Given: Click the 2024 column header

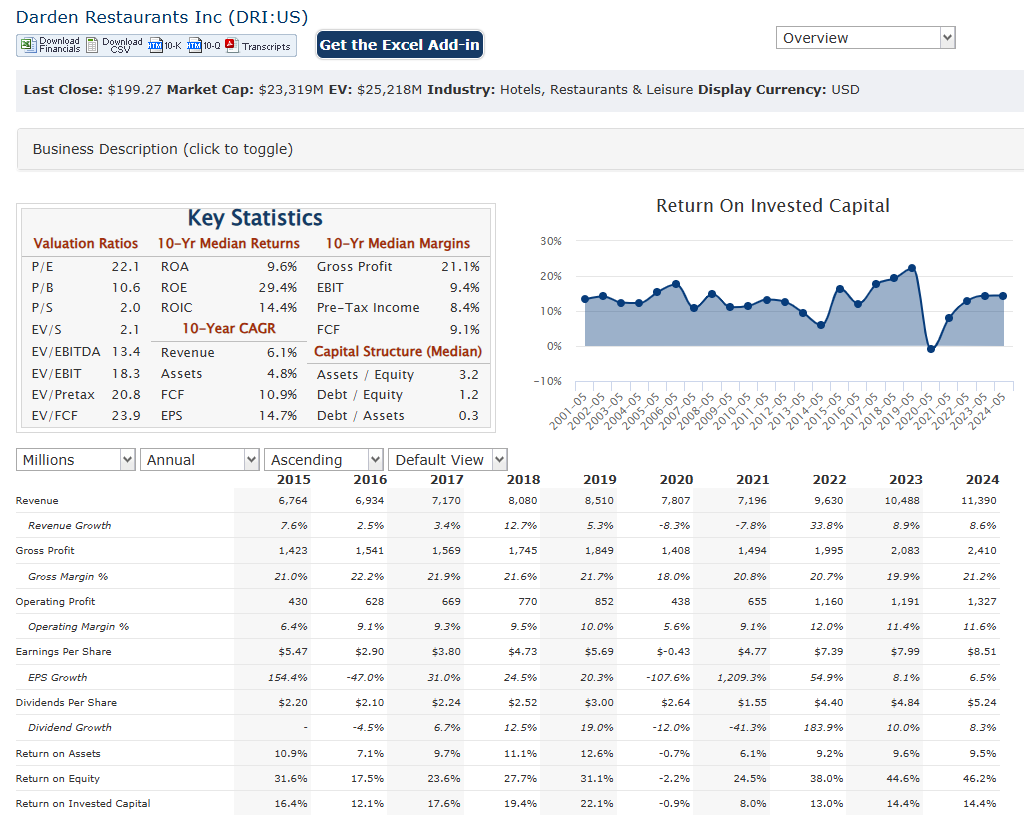Looking at the screenshot, I should click(982, 479).
